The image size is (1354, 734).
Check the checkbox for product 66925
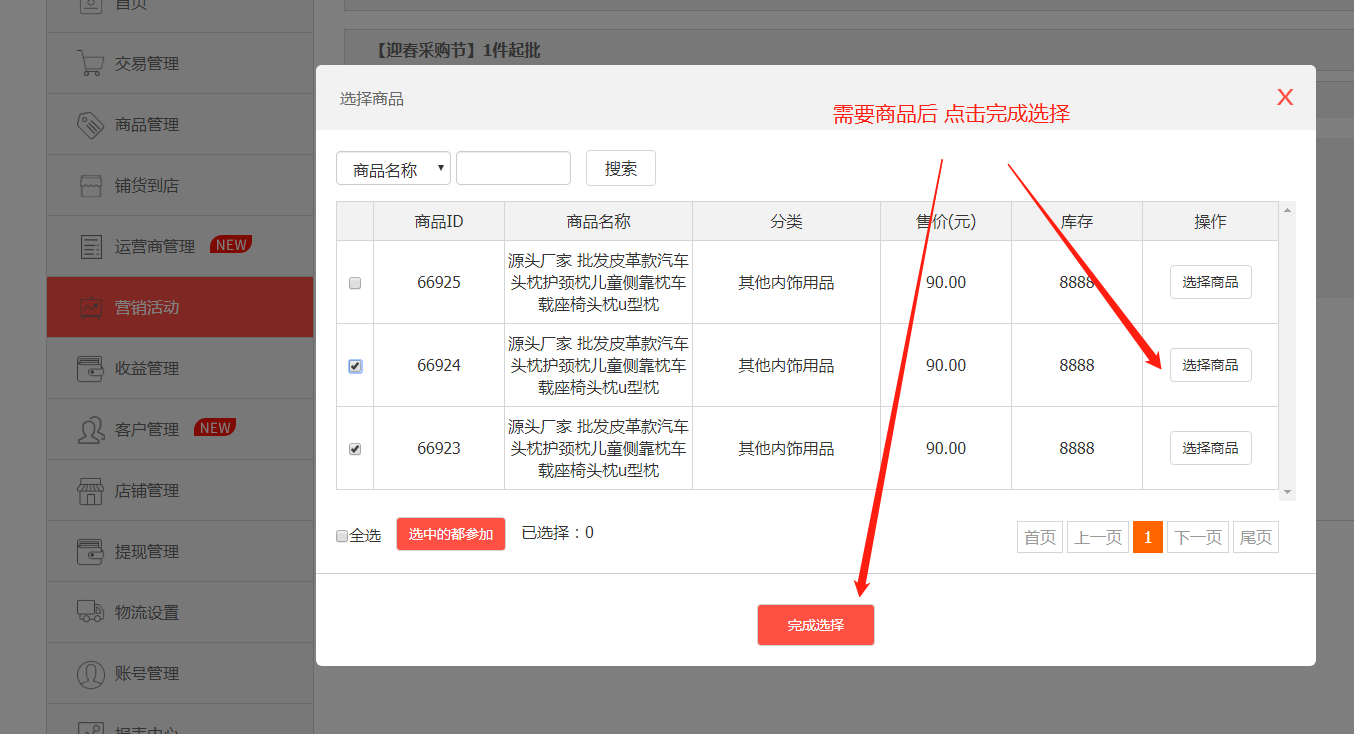355,282
